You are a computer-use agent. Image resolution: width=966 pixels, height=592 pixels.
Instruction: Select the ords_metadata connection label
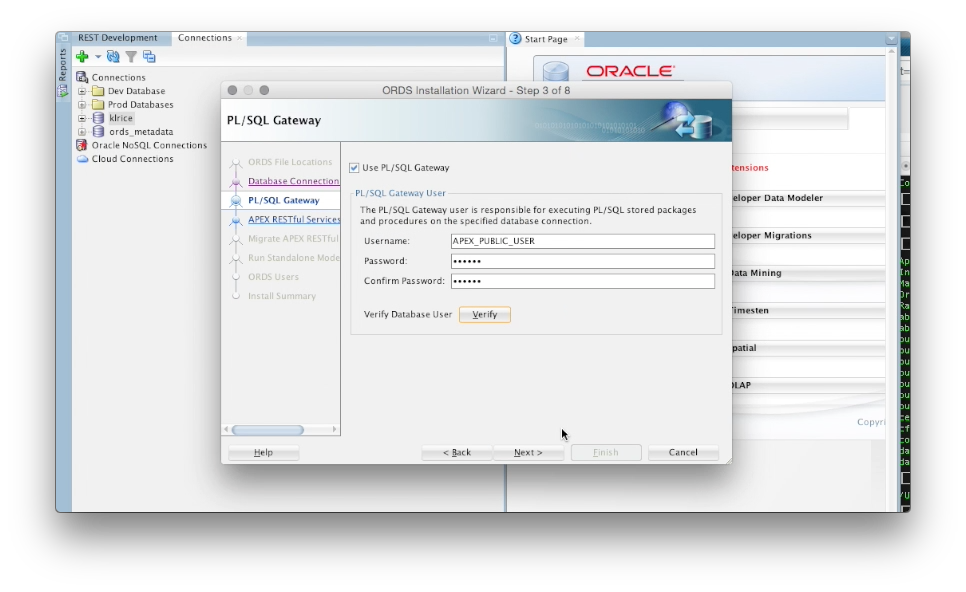click(141, 132)
